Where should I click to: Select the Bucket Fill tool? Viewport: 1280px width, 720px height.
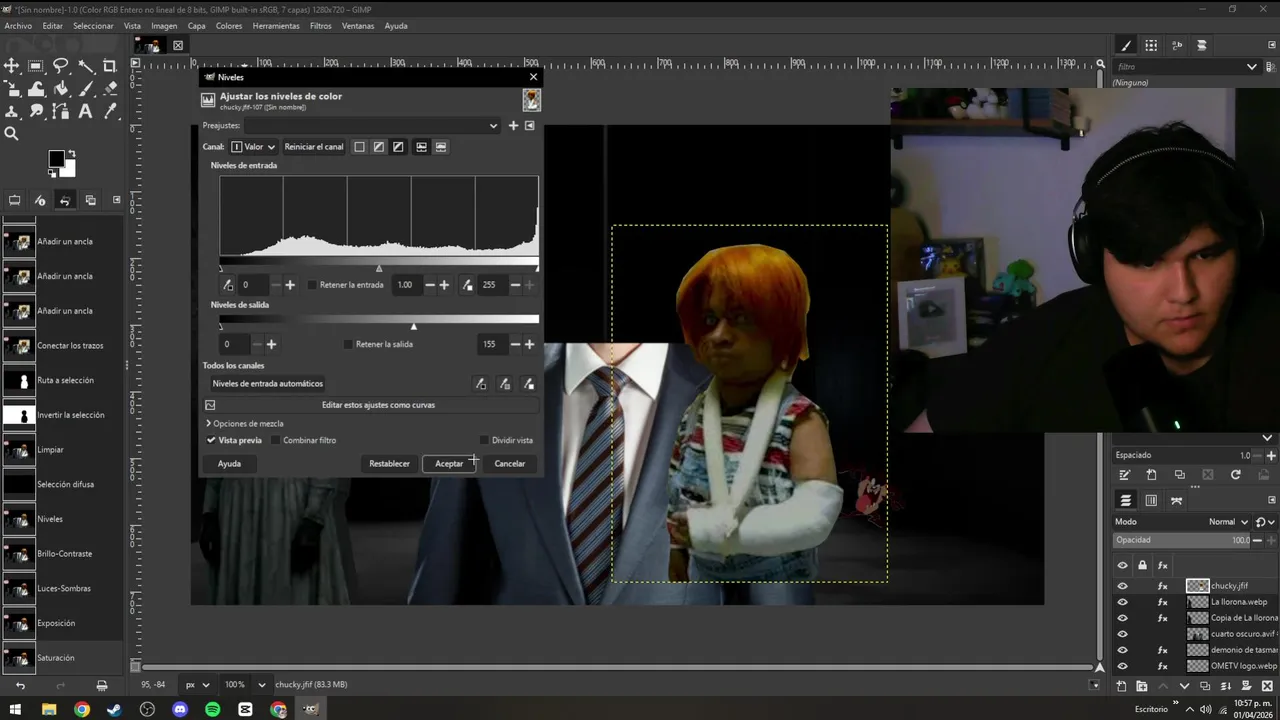click(61, 89)
